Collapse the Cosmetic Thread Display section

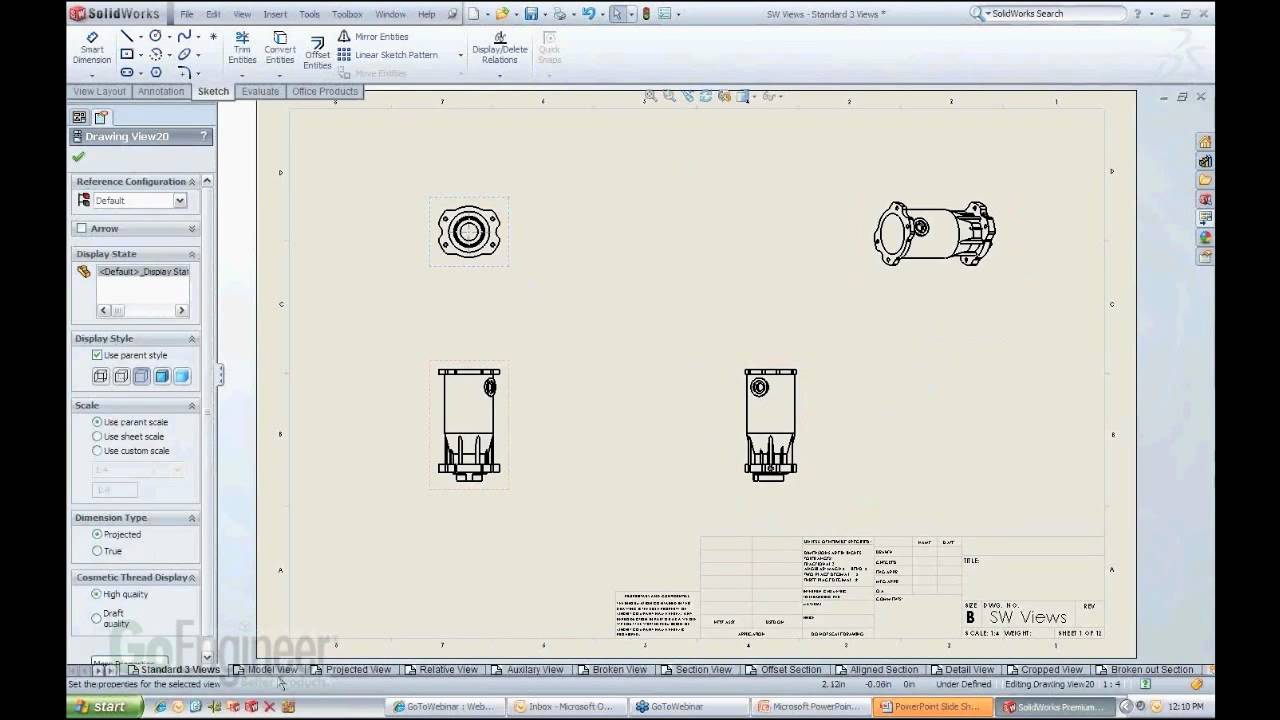click(191, 578)
